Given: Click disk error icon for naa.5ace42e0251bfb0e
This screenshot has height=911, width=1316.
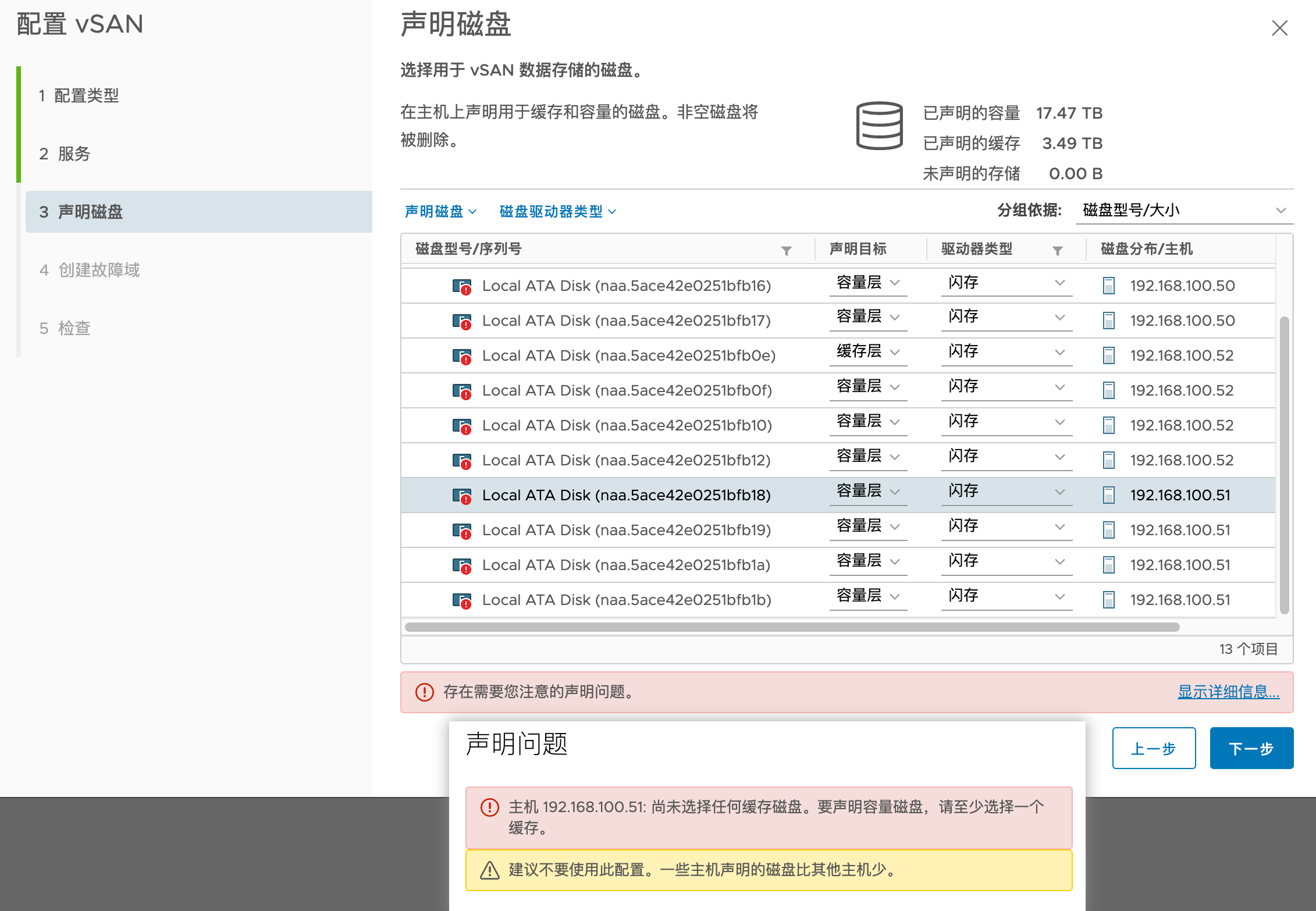Looking at the screenshot, I should click(462, 356).
